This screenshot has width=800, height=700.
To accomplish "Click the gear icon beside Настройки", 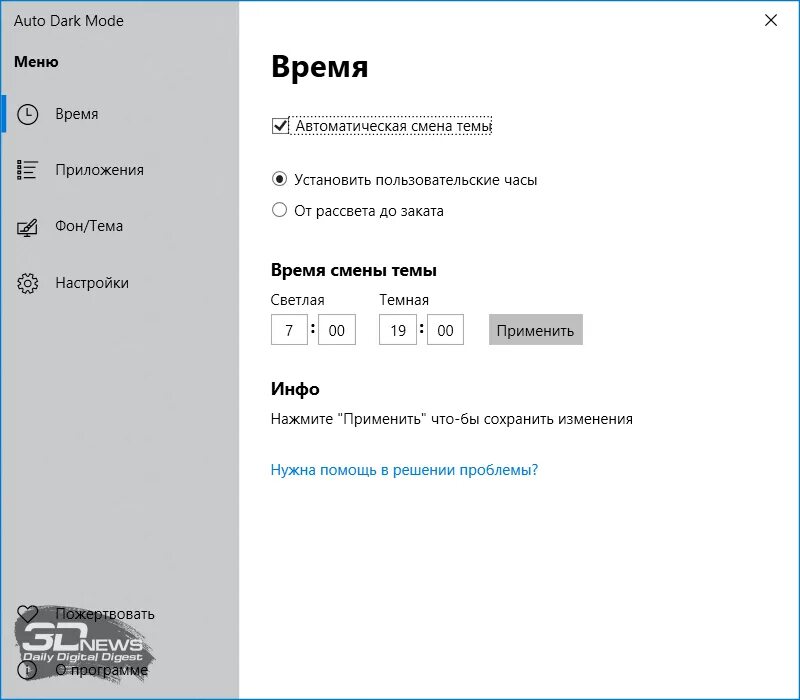I will pos(28,283).
